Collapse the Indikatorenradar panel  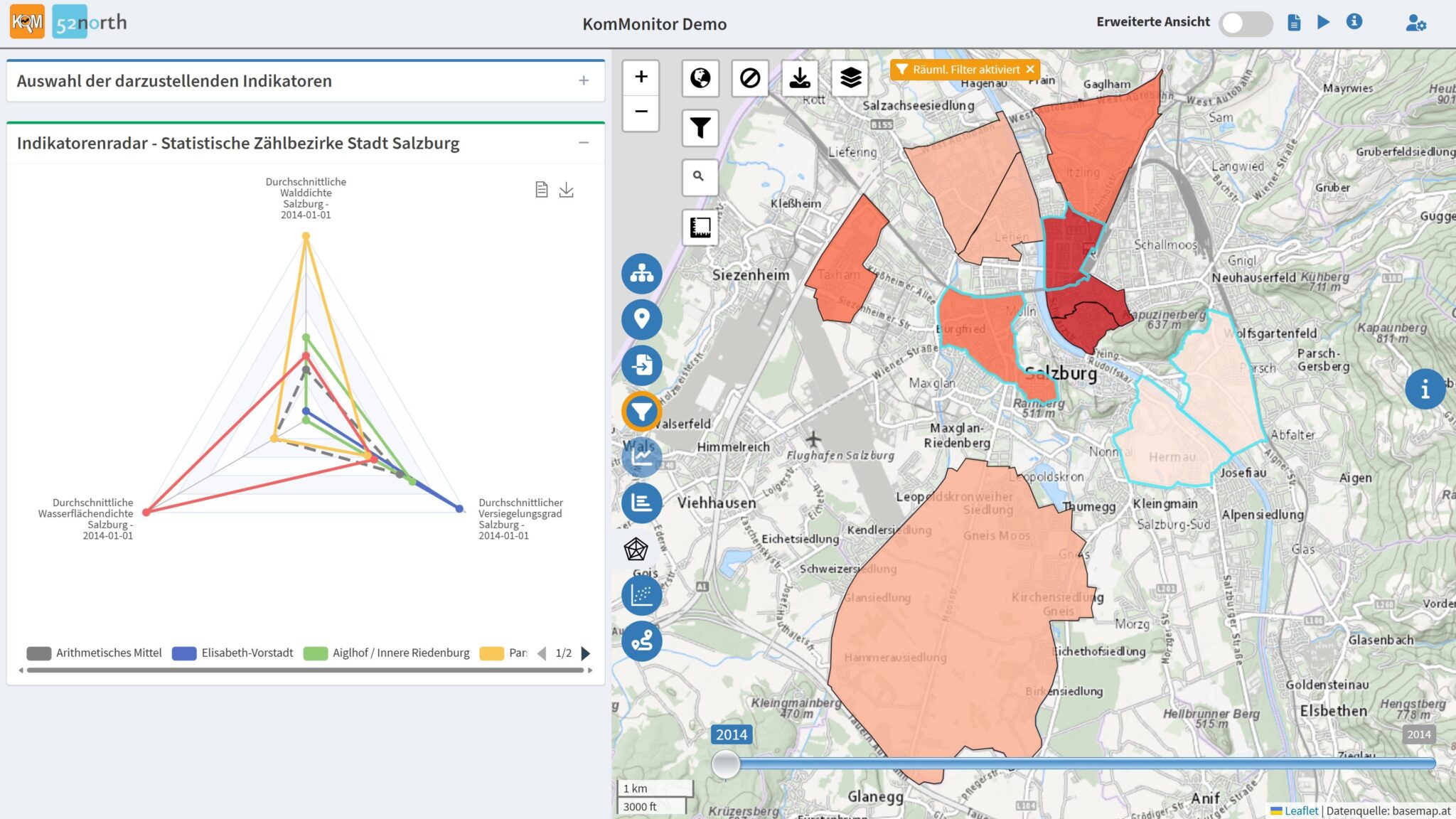click(x=584, y=143)
